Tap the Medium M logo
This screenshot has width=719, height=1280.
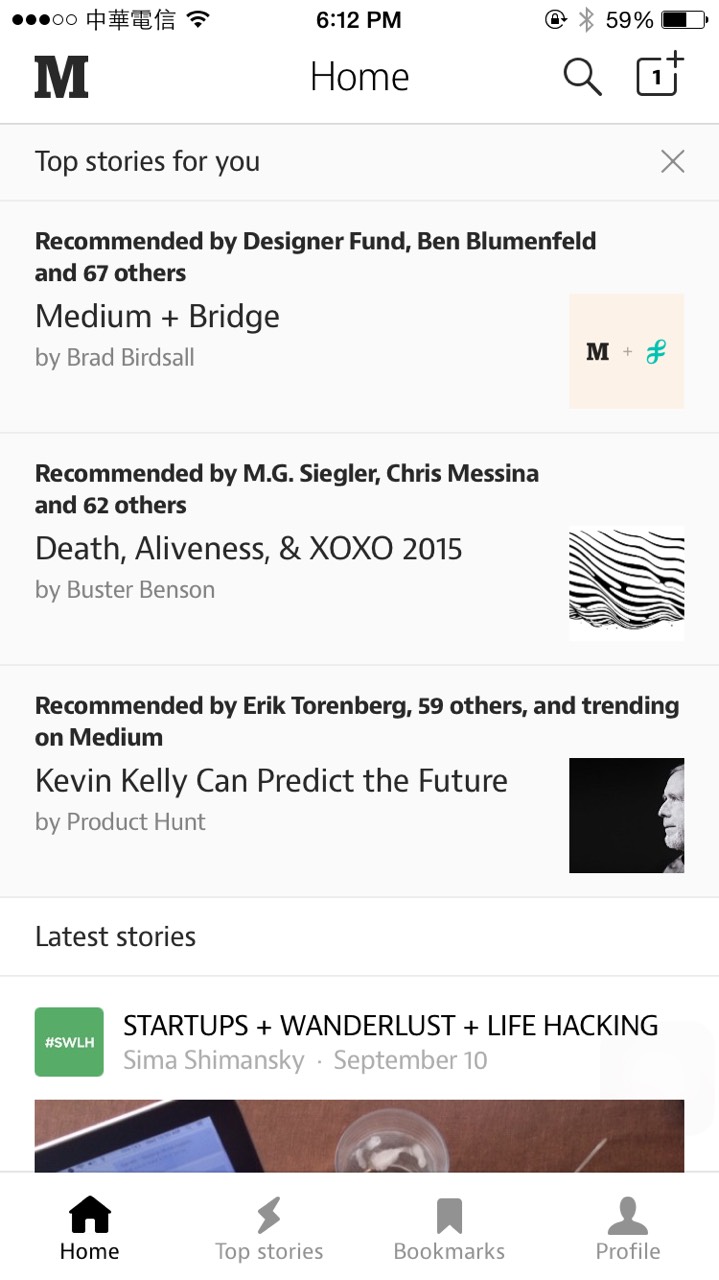coord(62,77)
